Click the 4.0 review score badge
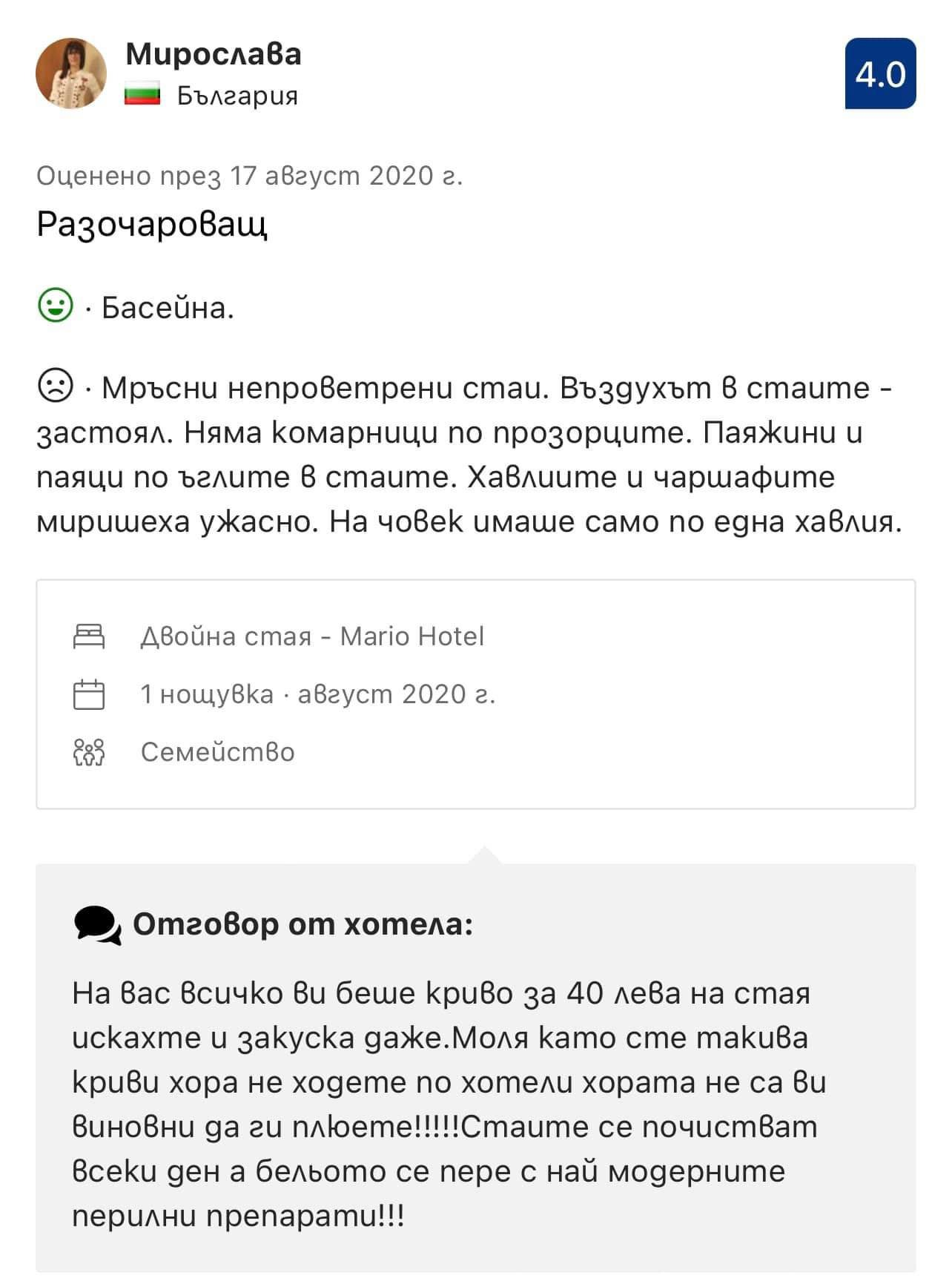 pyautogui.click(x=880, y=74)
